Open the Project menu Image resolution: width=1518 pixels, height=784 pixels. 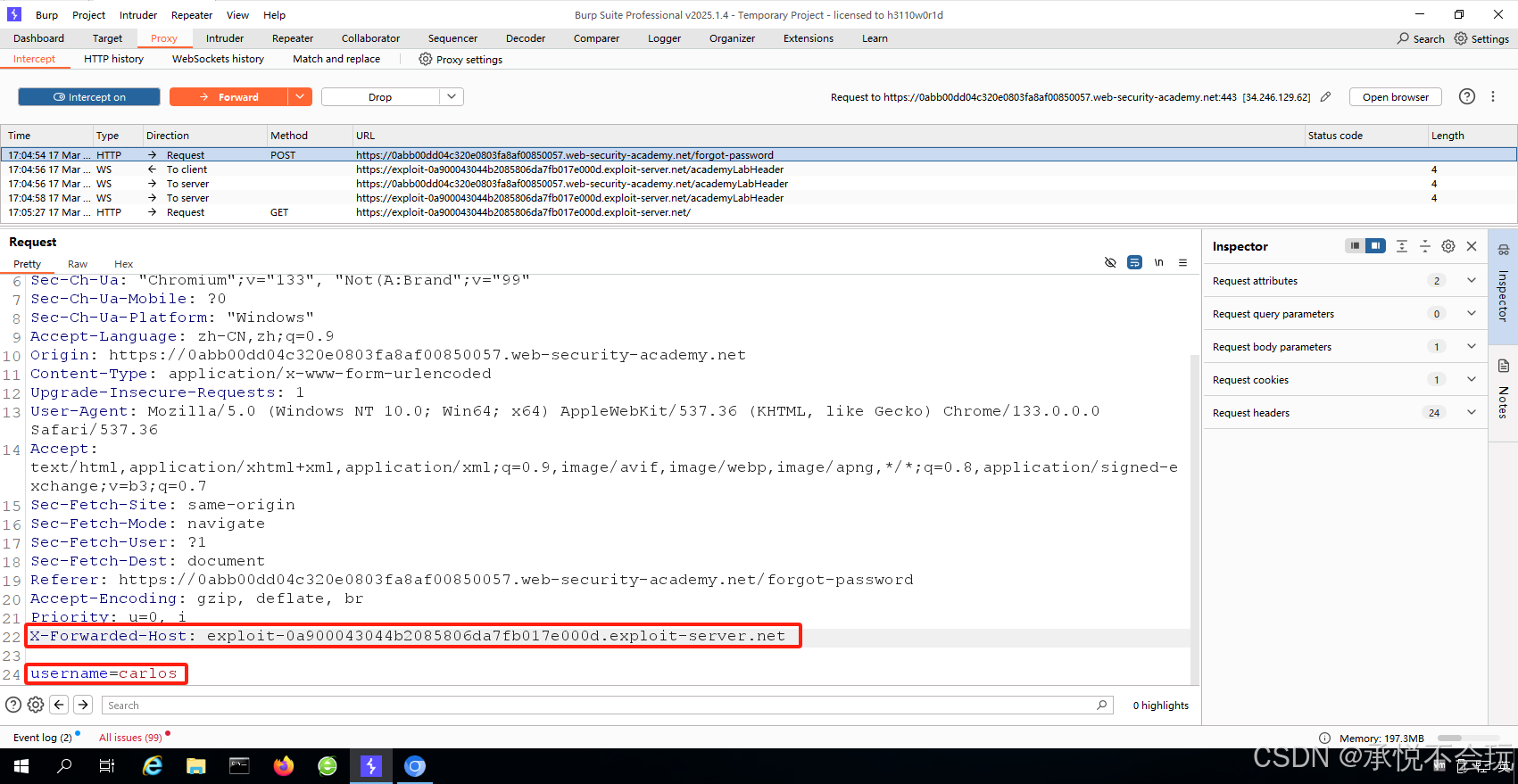click(88, 15)
